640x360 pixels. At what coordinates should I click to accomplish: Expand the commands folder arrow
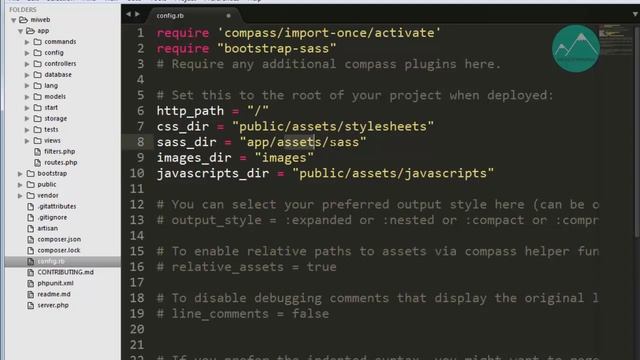pyautogui.click(x=27, y=42)
